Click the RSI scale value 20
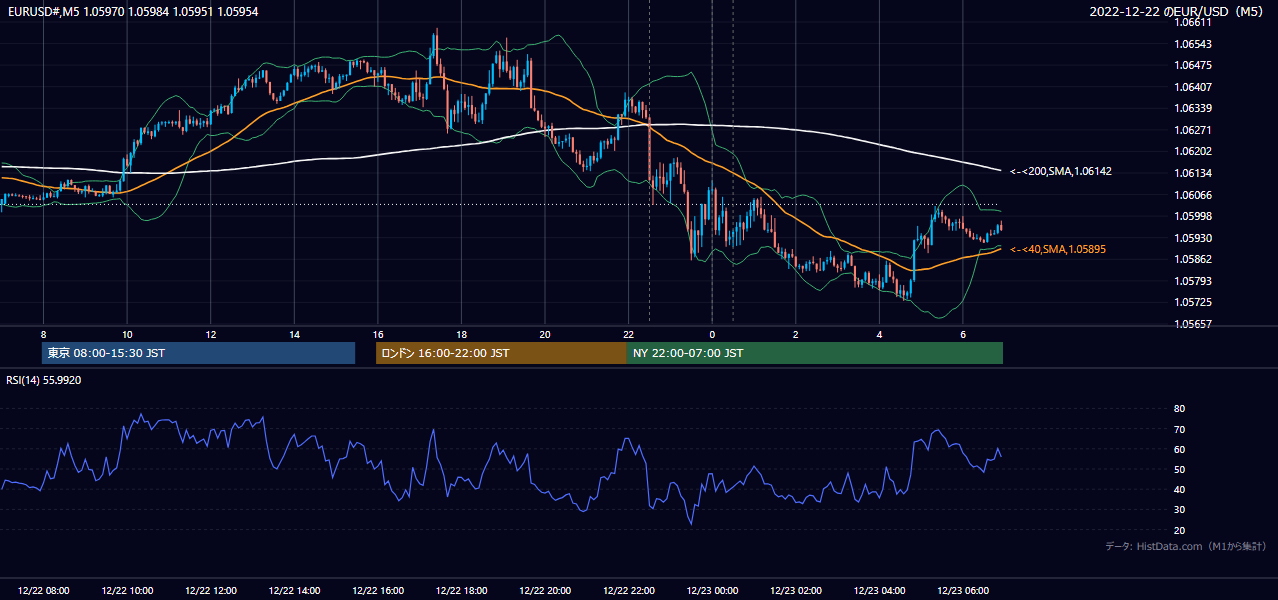The height and width of the screenshot is (600, 1278). [x=1179, y=530]
